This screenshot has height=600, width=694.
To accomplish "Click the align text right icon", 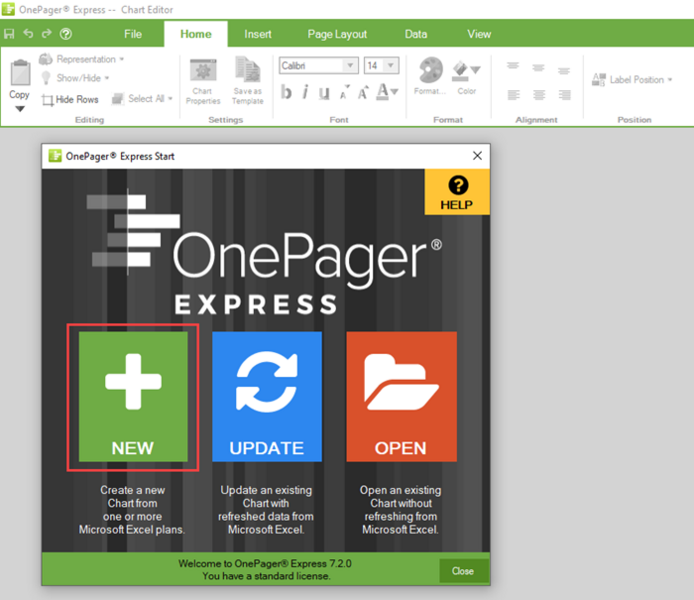I will coord(564,95).
